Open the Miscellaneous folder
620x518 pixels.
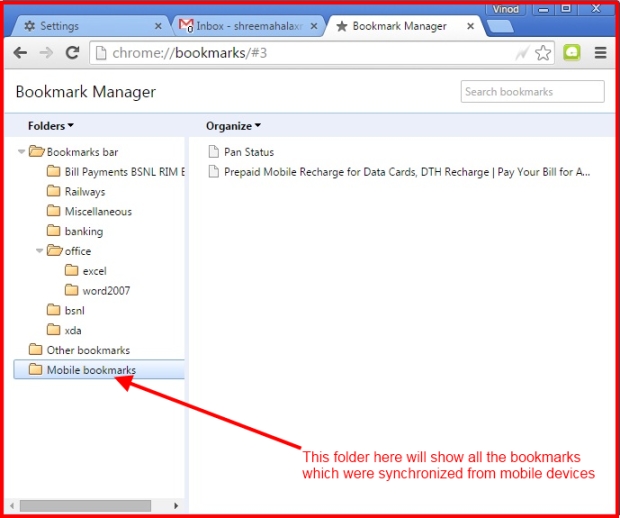[98, 212]
